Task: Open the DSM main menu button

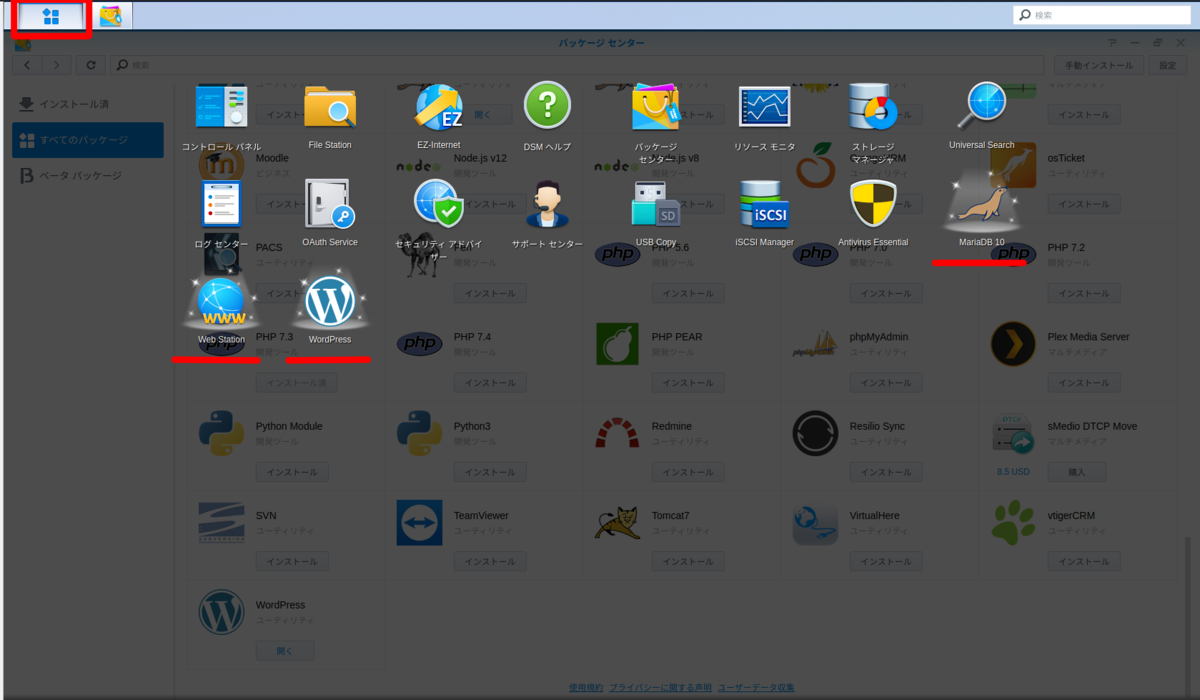Action: tap(51, 16)
